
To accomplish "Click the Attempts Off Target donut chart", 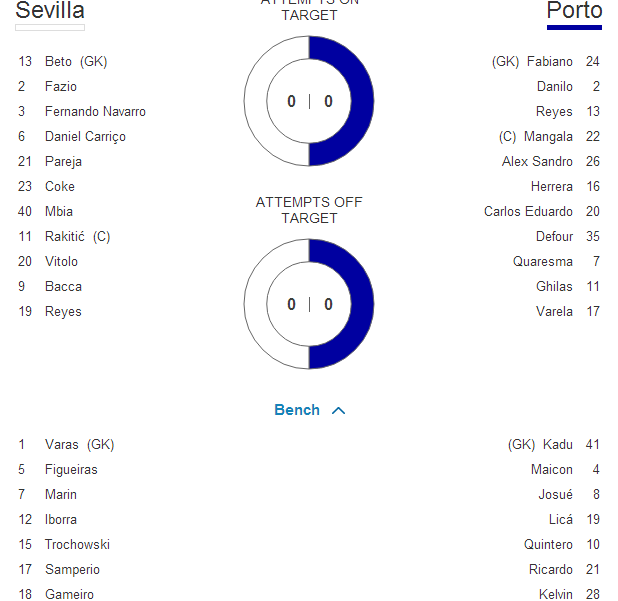I will [x=309, y=304].
